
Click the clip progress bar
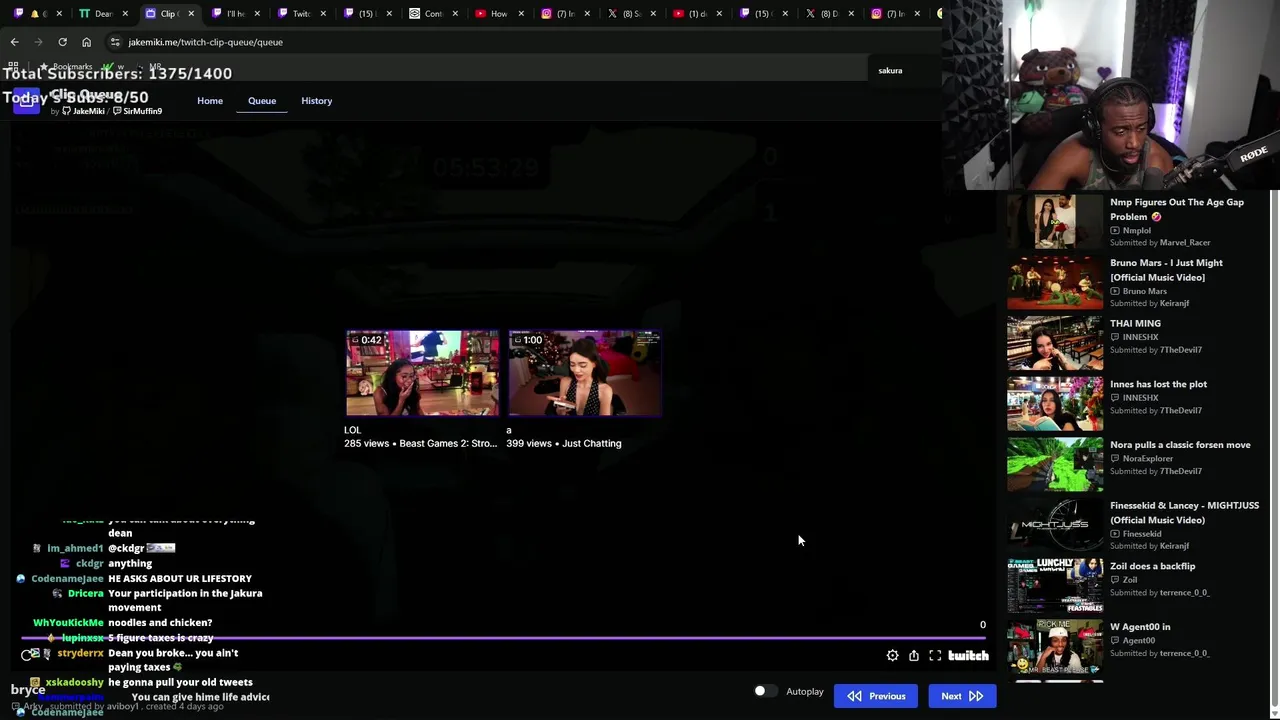click(503, 636)
